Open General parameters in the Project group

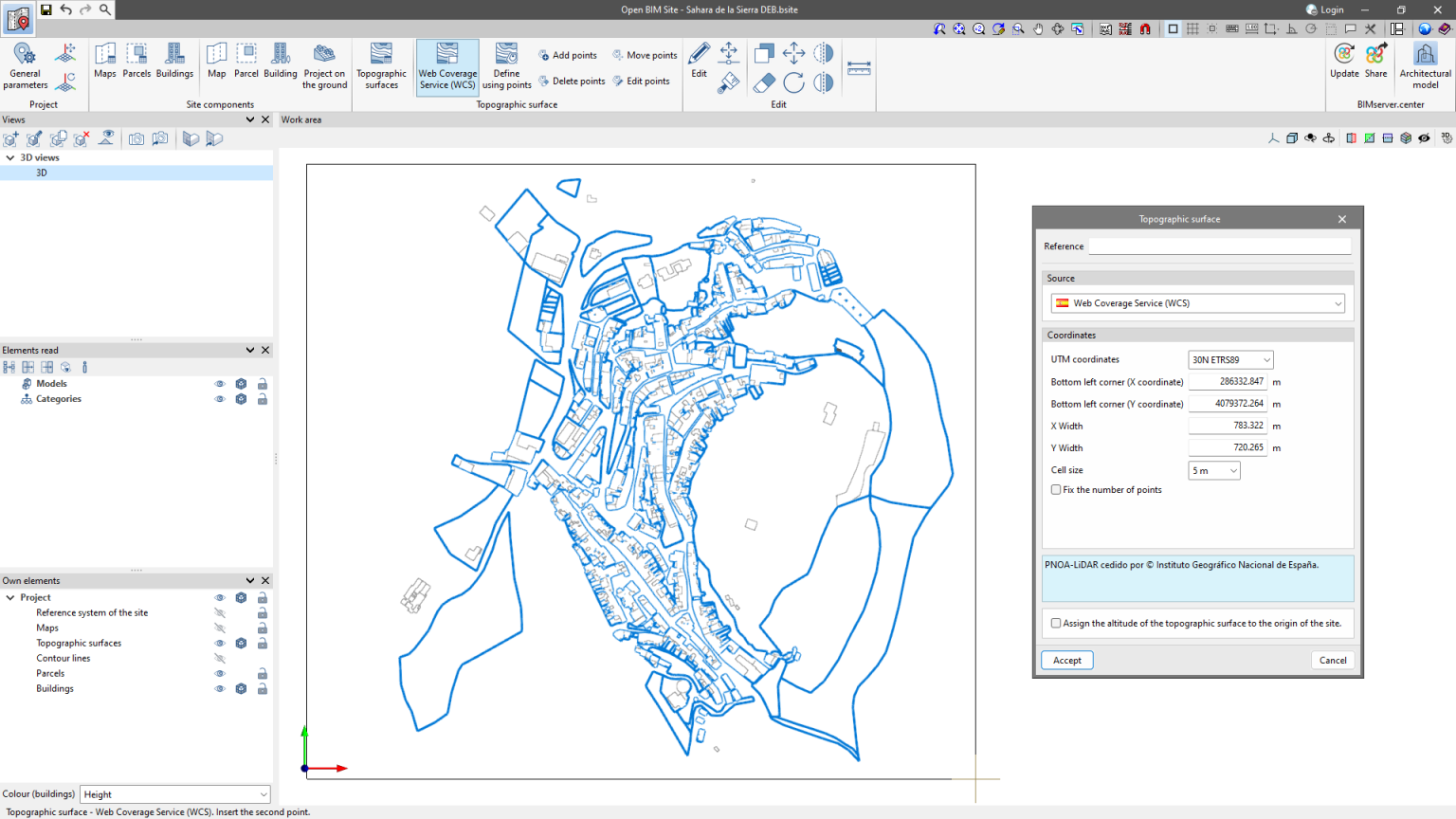(24, 63)
